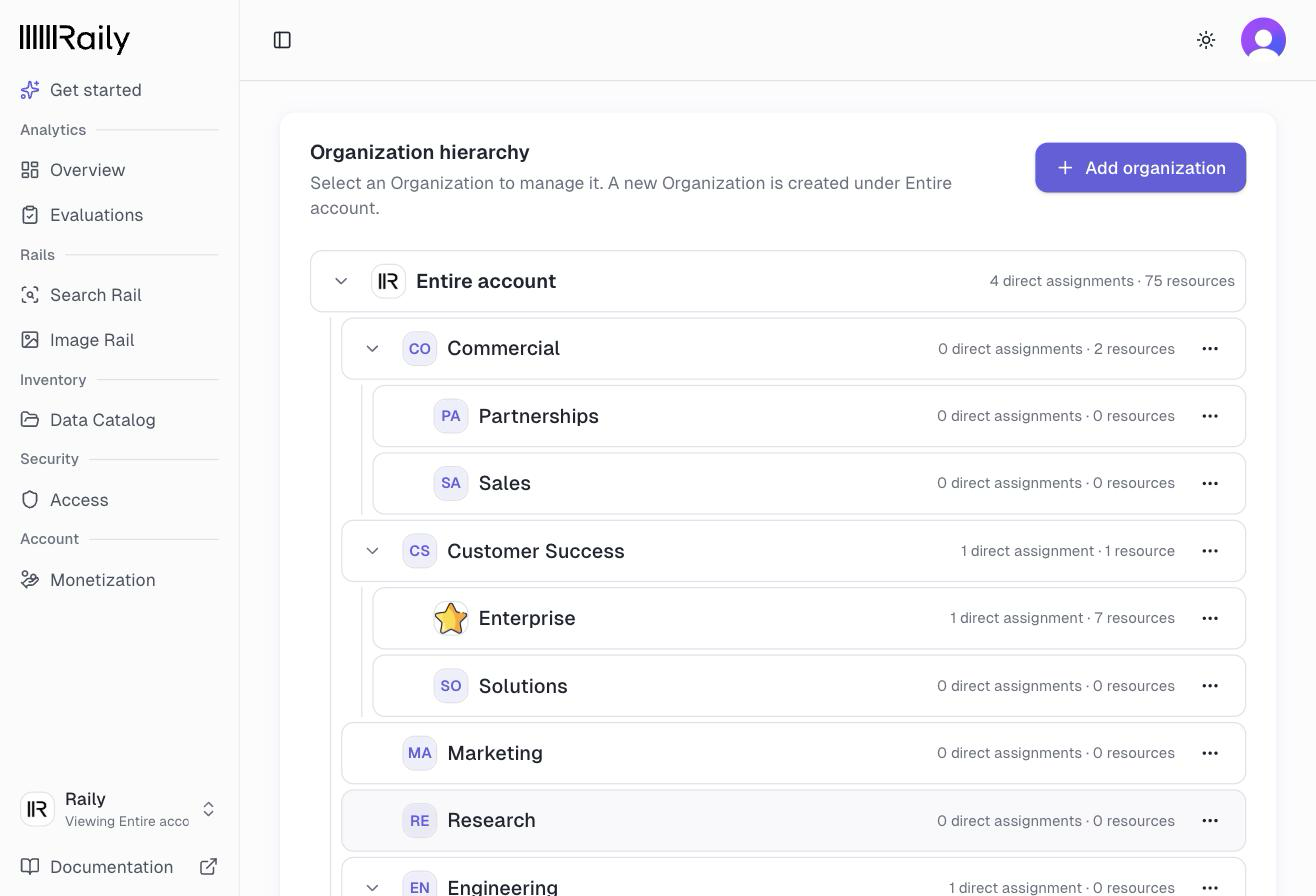This screenshot has height=896, width=1316.
Task: Open more options for Partnerships
Action: [1210, 416]
